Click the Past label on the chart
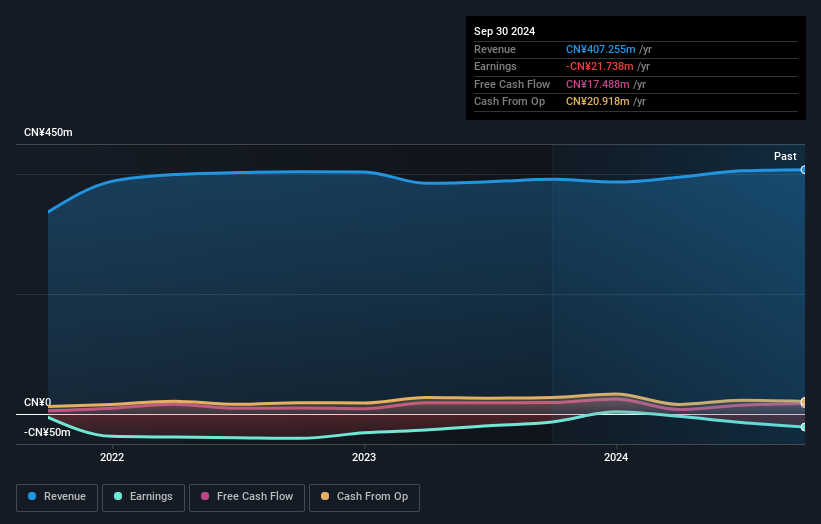The image size is (821, 524). (785, 156)
